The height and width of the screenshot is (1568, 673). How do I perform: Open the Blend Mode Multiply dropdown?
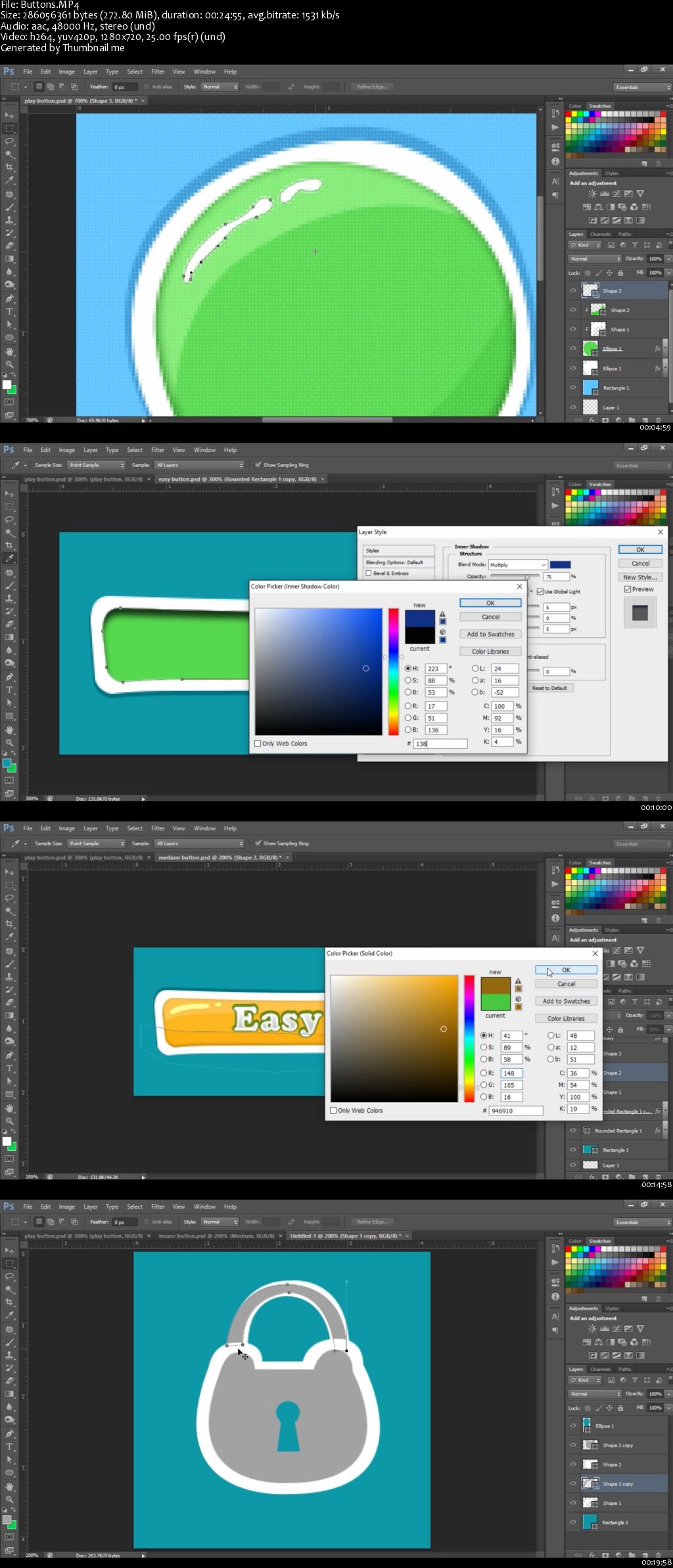tap(518, 565)
